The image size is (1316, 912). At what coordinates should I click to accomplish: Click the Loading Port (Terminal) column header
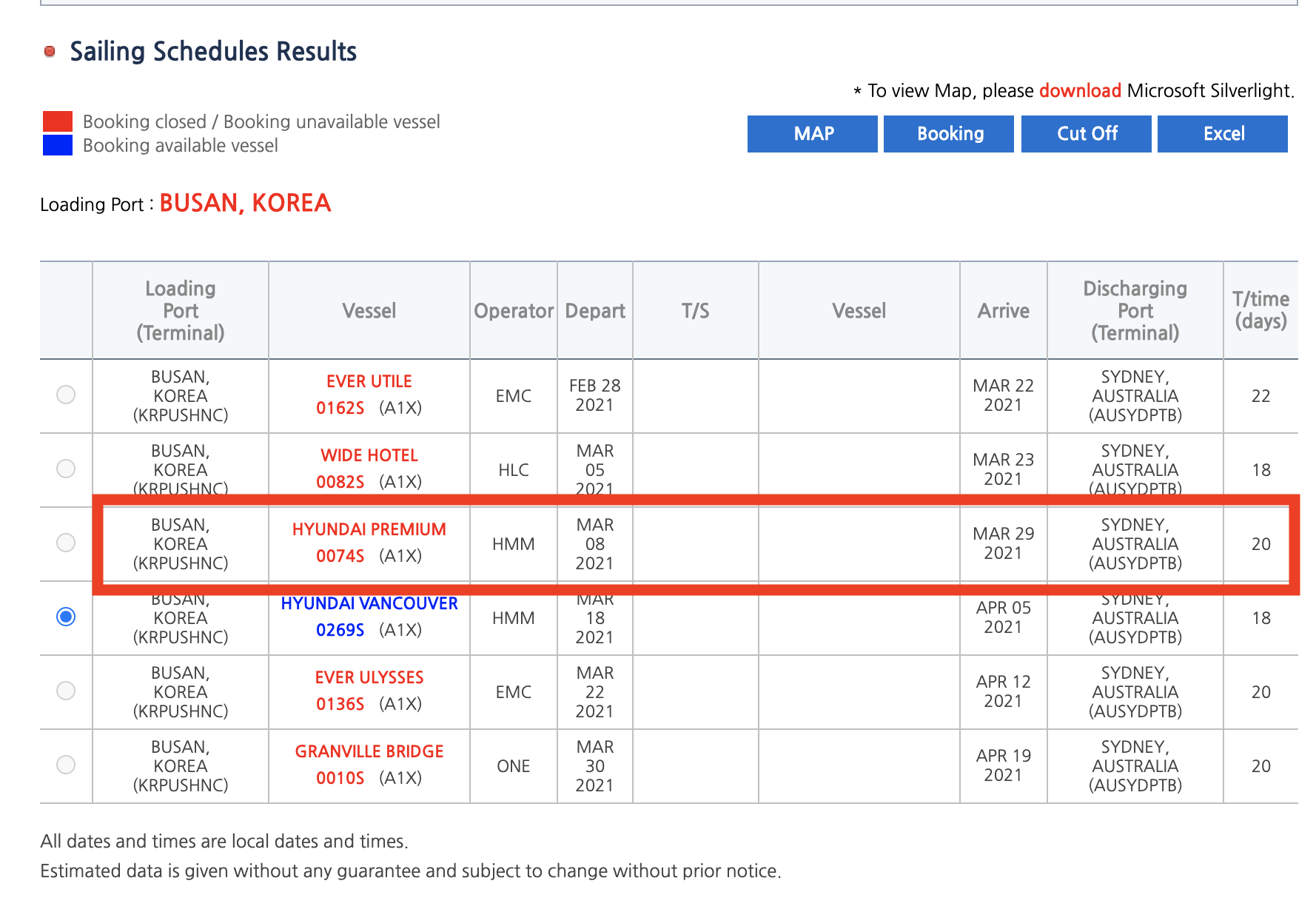pyautogui.click(x=181, y=311)
